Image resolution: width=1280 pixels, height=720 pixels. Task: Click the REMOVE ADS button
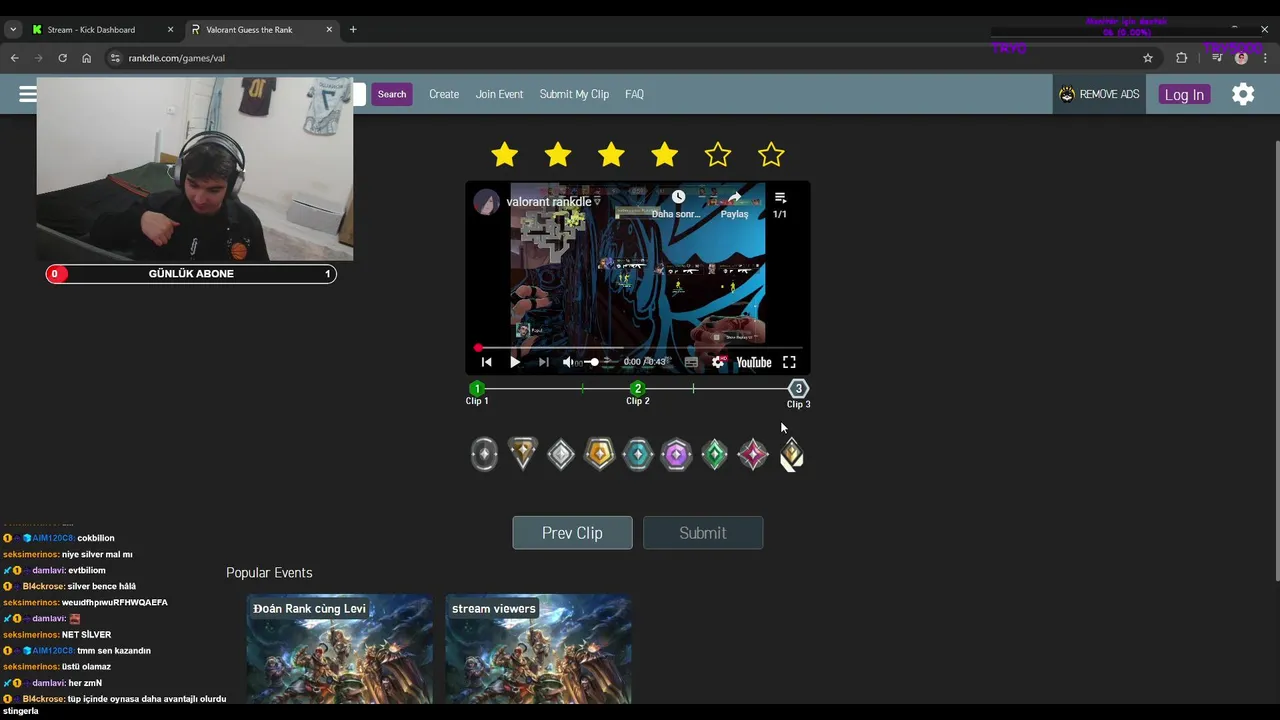point(1099,94)
